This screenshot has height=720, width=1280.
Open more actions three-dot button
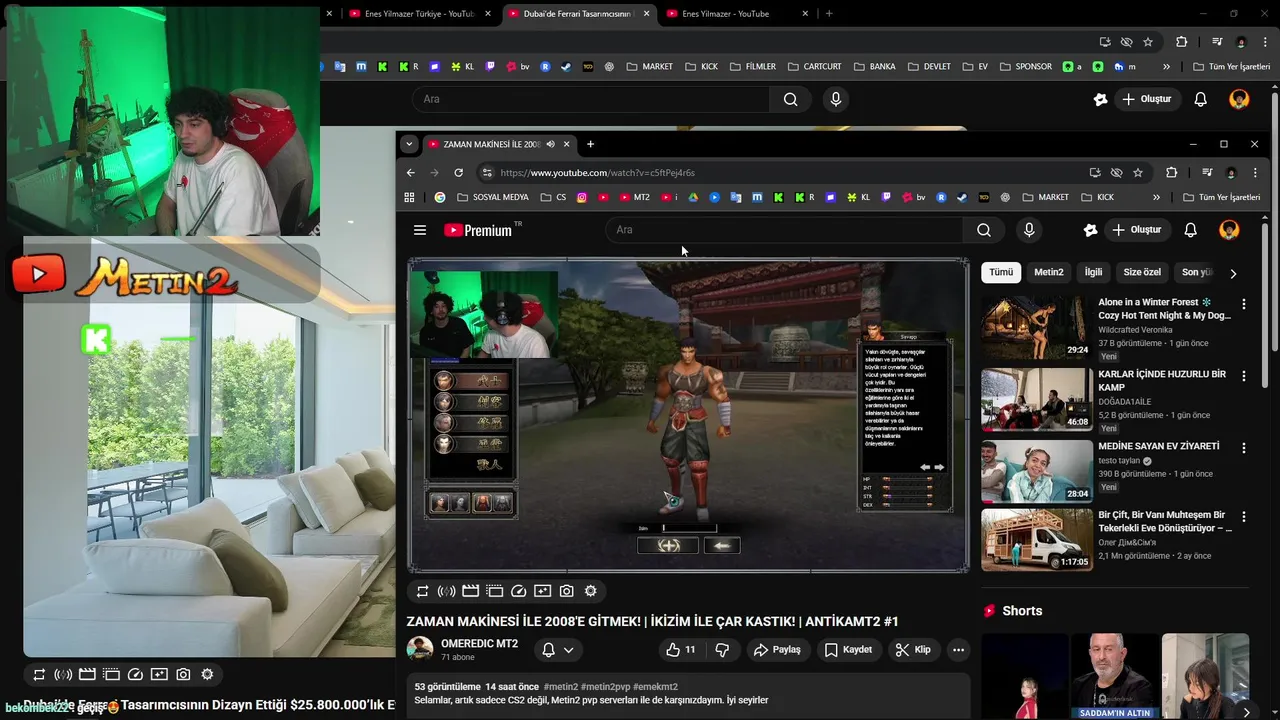958,650
